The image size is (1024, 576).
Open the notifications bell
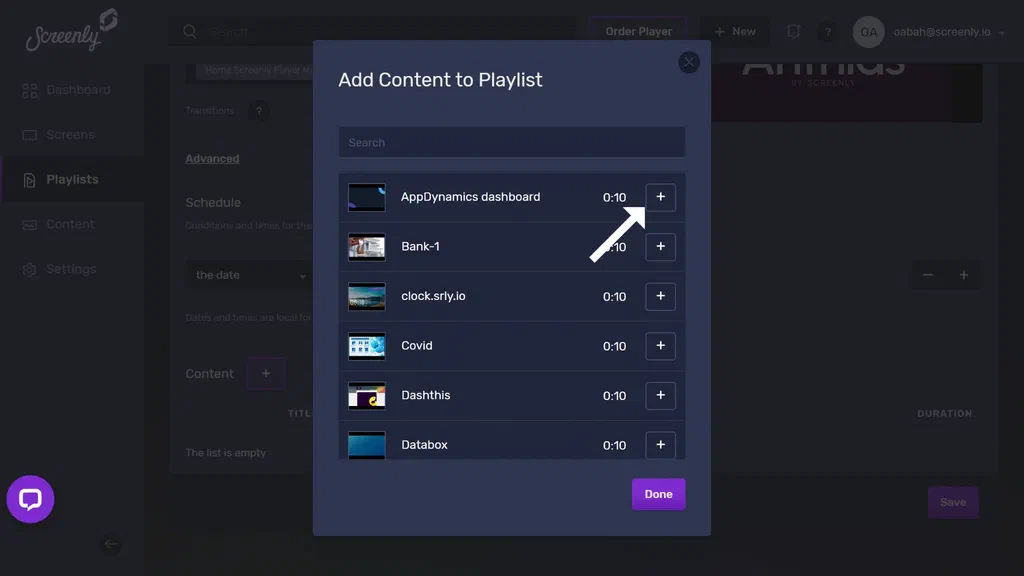(x=793, y=31)
